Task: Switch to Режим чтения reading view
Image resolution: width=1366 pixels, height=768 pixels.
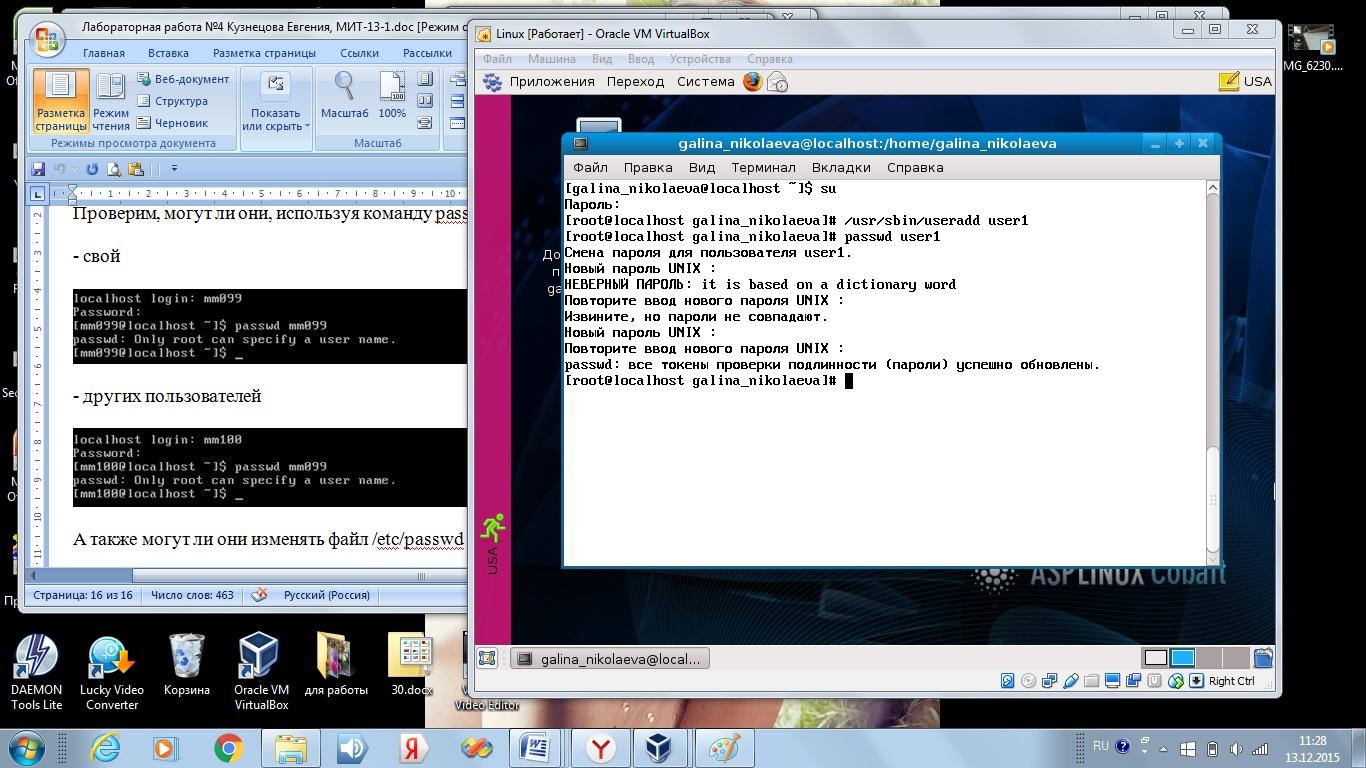Action: tap(111, 101)
